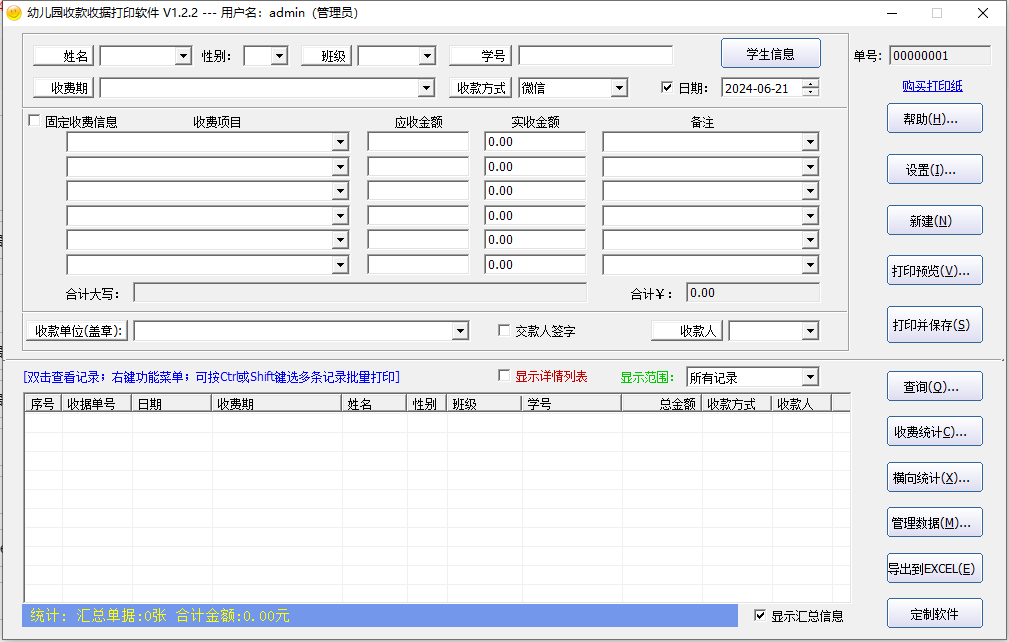Tick the 显示详情列表 checkbox
This screenshot has height=642, width=1009.
point(505,376)
